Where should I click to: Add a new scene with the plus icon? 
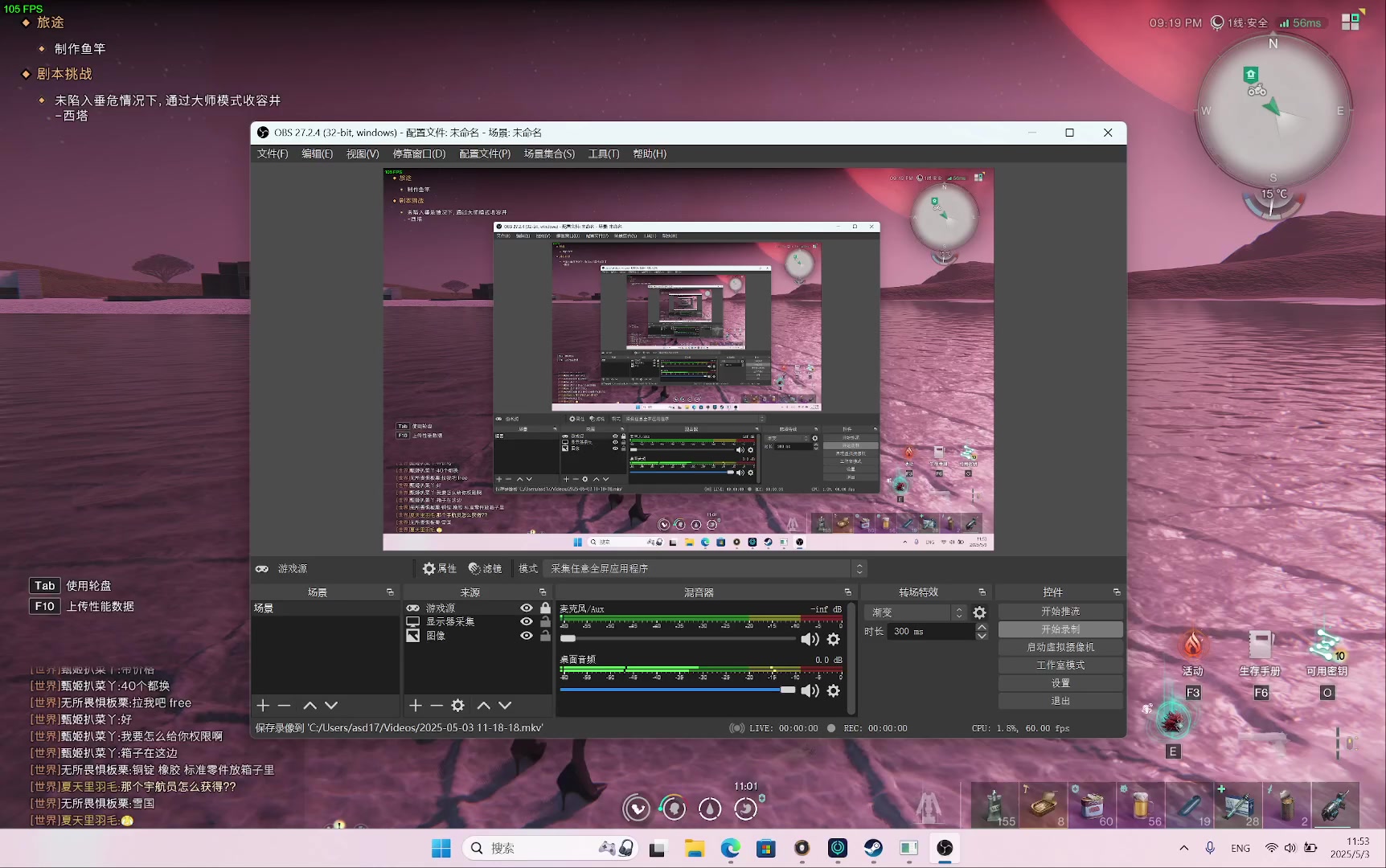coord(263,706)
